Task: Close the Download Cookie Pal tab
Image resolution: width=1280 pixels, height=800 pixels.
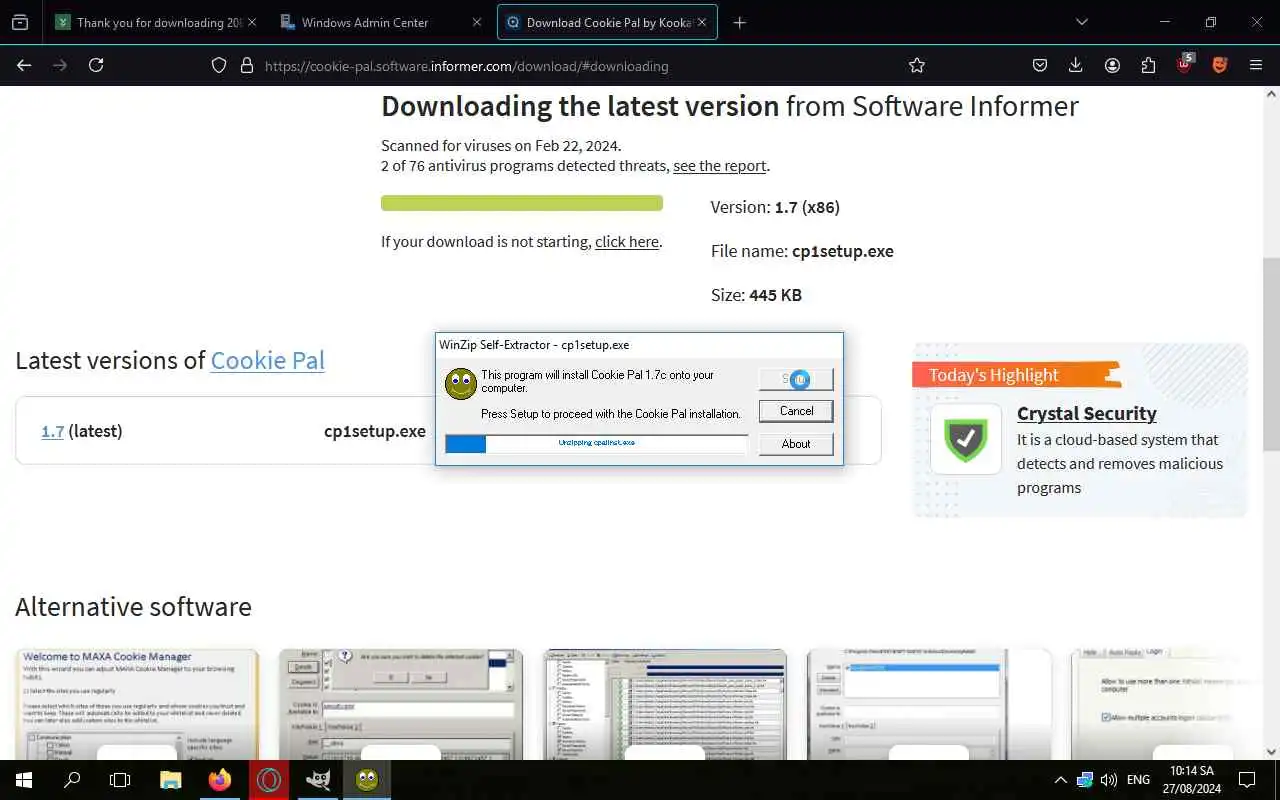Action: pyautogui.click(x=701, y=22)
